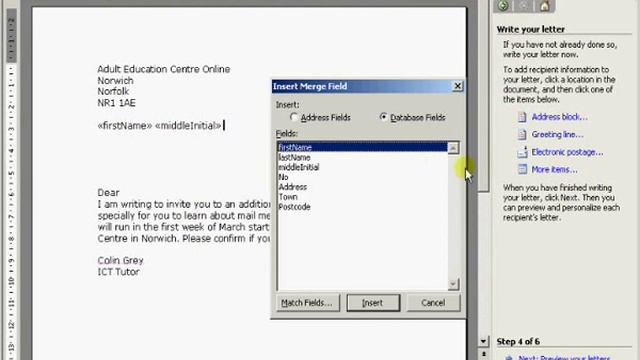Open the Address block link
This screenshot has width=640, height=360.
559,117
